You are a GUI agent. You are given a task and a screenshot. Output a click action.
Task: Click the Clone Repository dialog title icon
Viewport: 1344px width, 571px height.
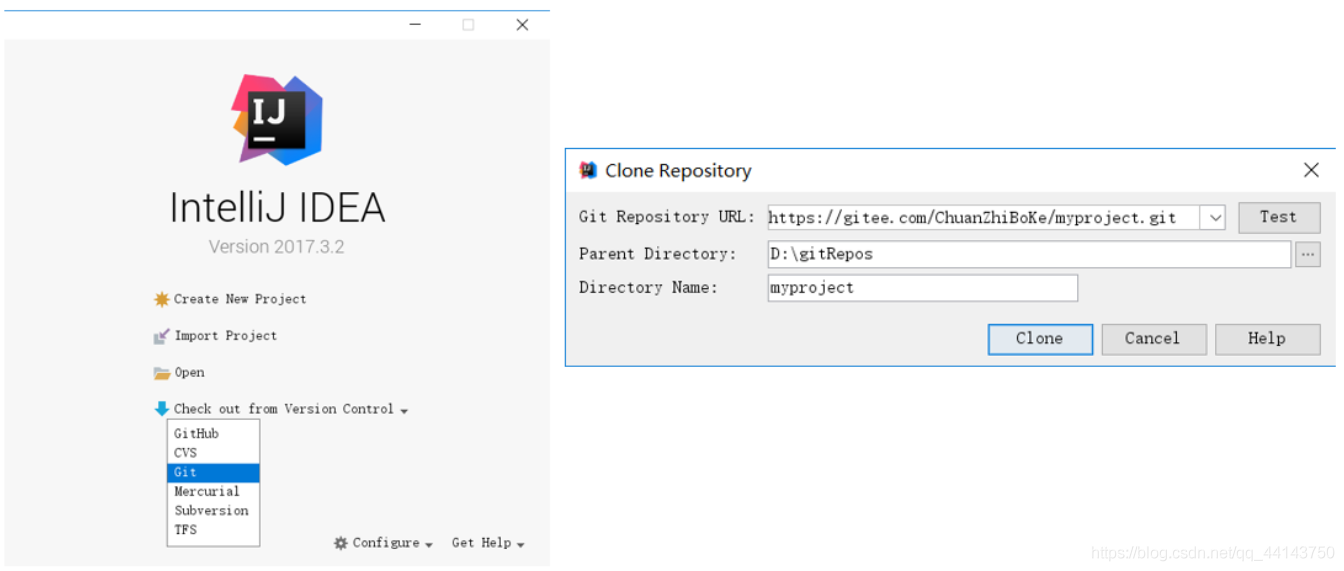(588, 171)
